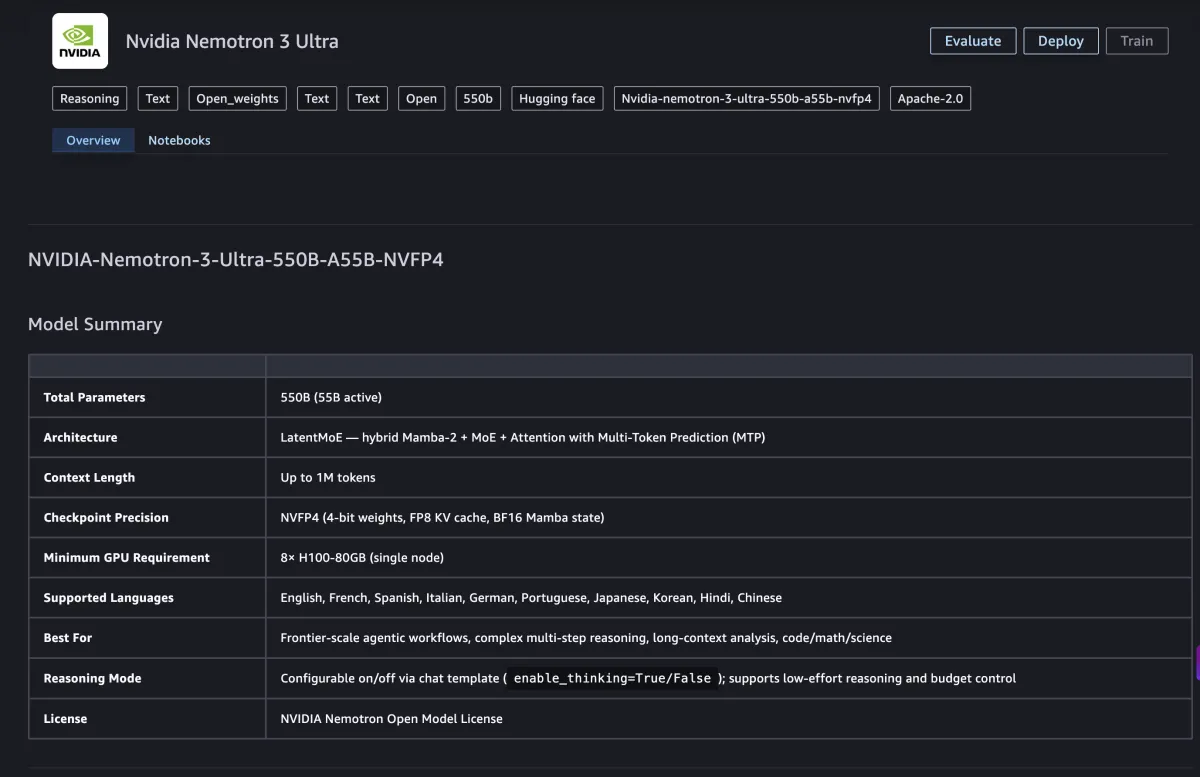
Task: Click the NVFP4 4-bit weights value
Action: [x=442, y=517]
